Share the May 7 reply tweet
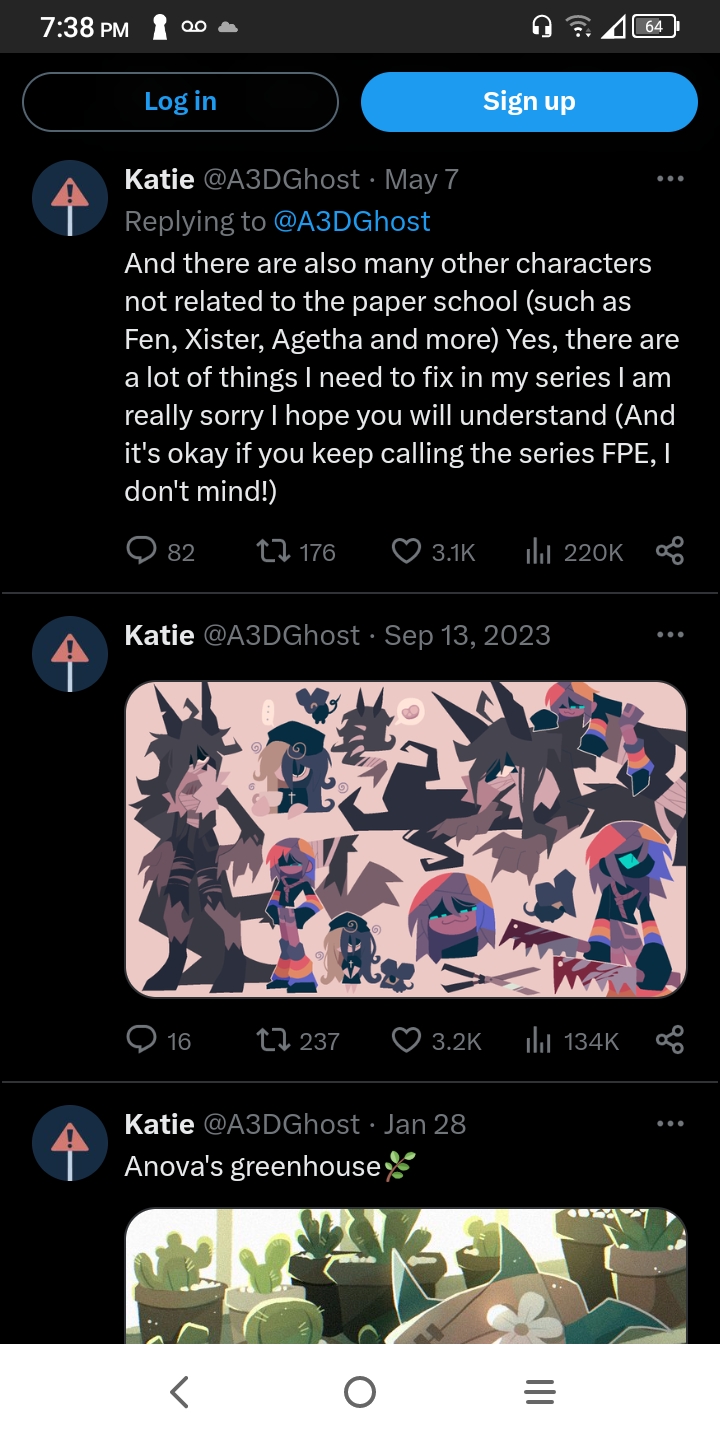The image size is (720, 1440). tap(670, 551)
